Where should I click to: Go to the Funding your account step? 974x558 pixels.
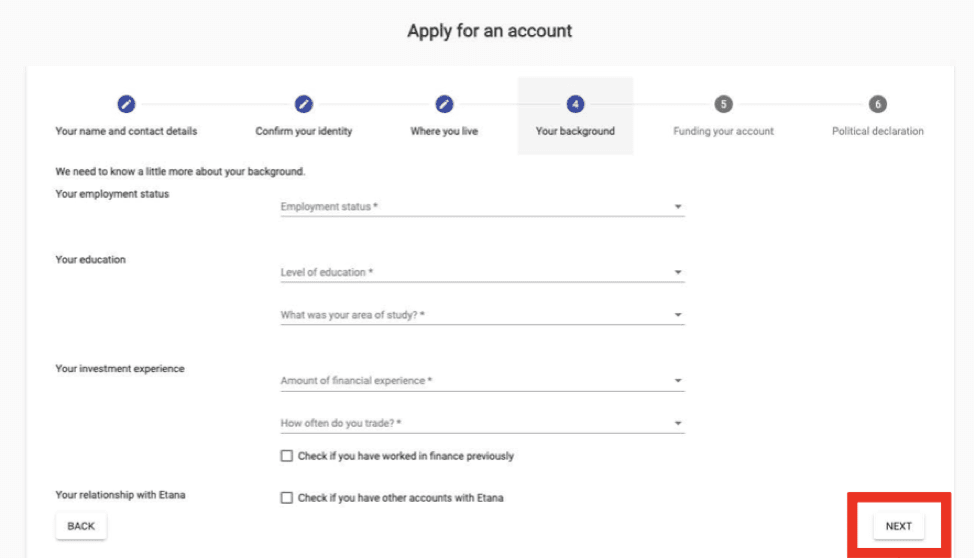click(723, 131)
